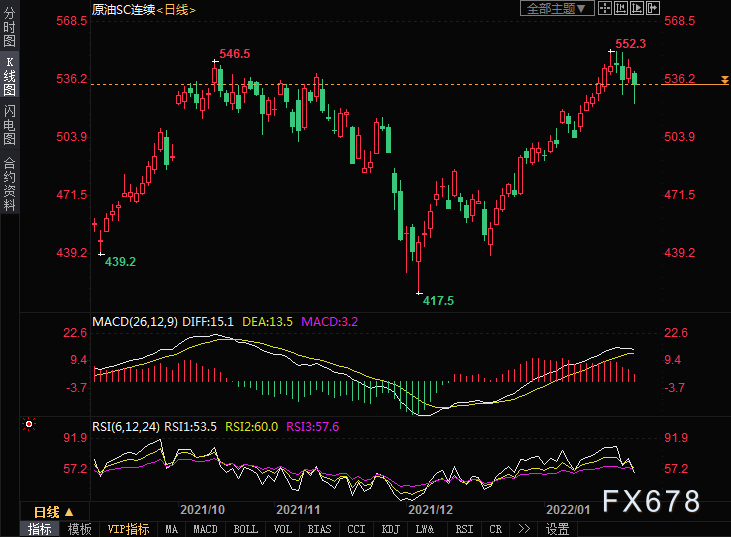
Task: Click the 2021/10 date label
Action: pos(202,509)
